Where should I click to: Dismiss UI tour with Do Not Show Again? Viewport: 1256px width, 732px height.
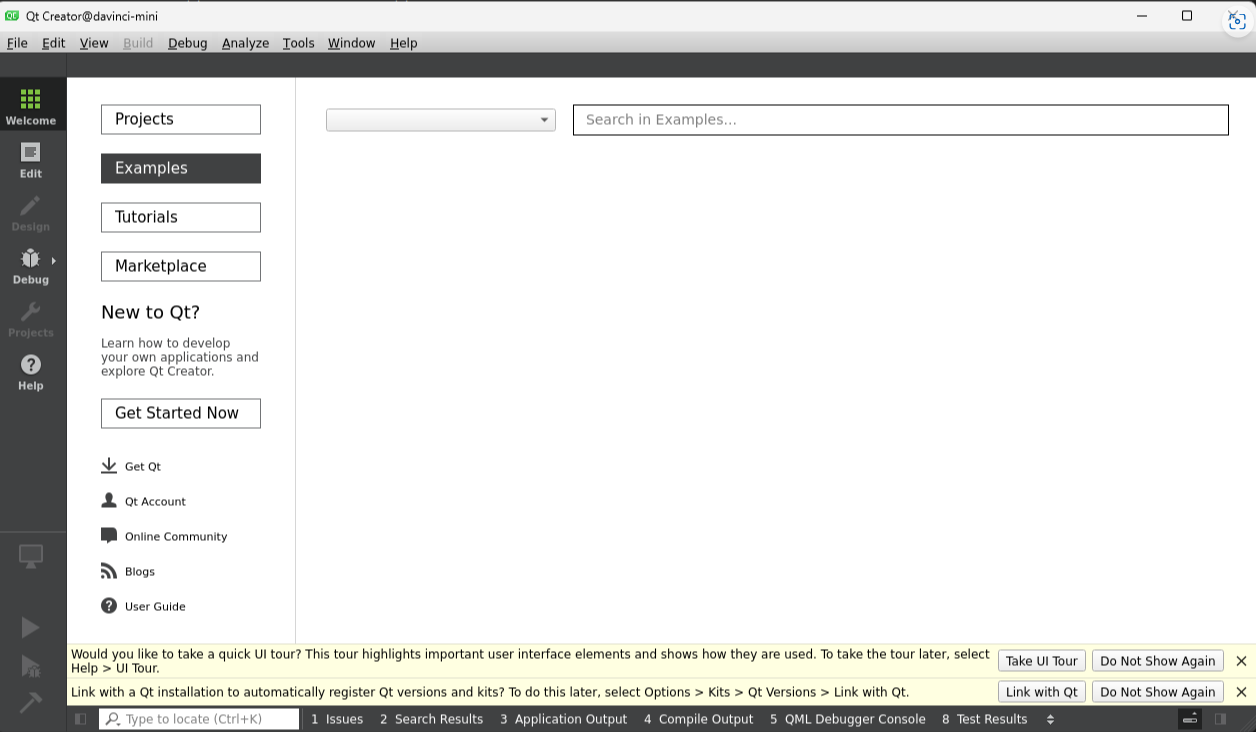click(x=1158, y=661)
